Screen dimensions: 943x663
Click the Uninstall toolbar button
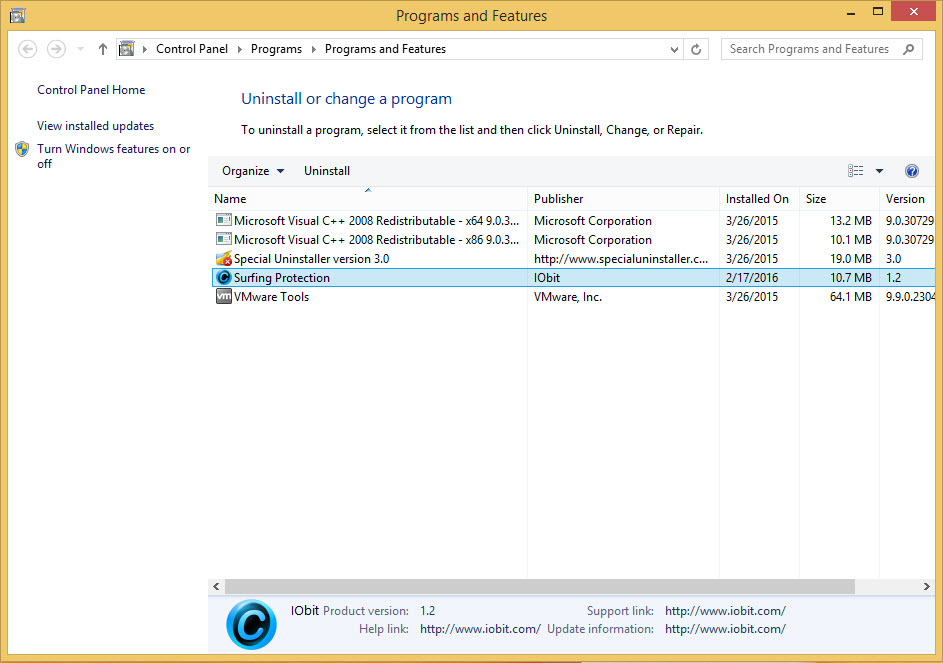coord(327,171)
